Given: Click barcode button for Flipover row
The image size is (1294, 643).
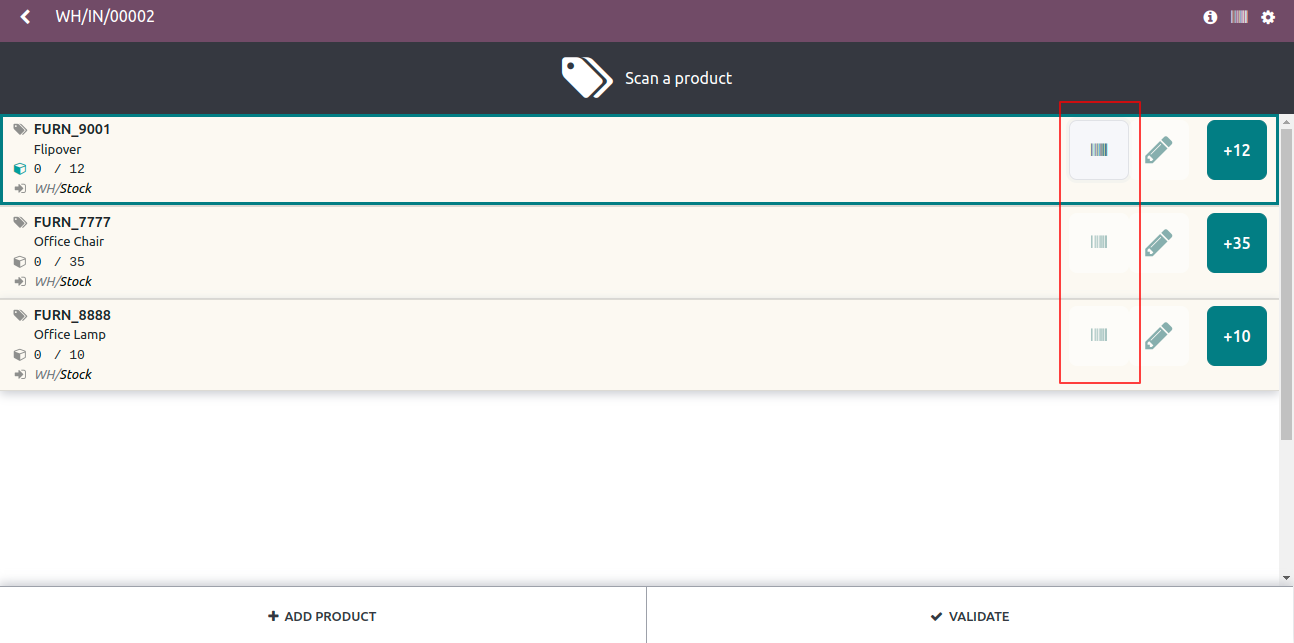Looking at the screenshot, I should click(1099, 150).
